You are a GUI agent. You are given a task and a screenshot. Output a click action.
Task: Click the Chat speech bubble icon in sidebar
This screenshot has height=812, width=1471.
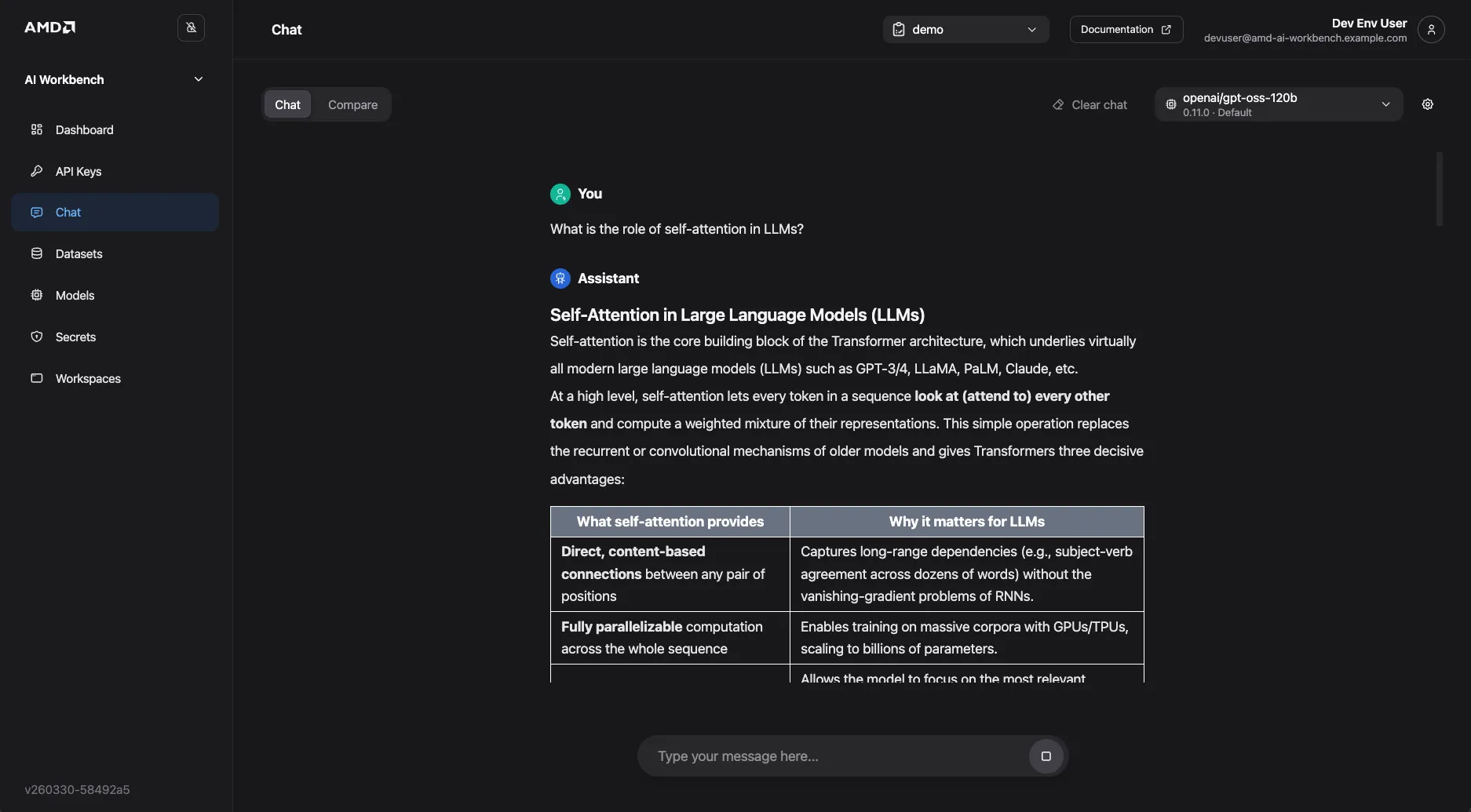point(37,213)
